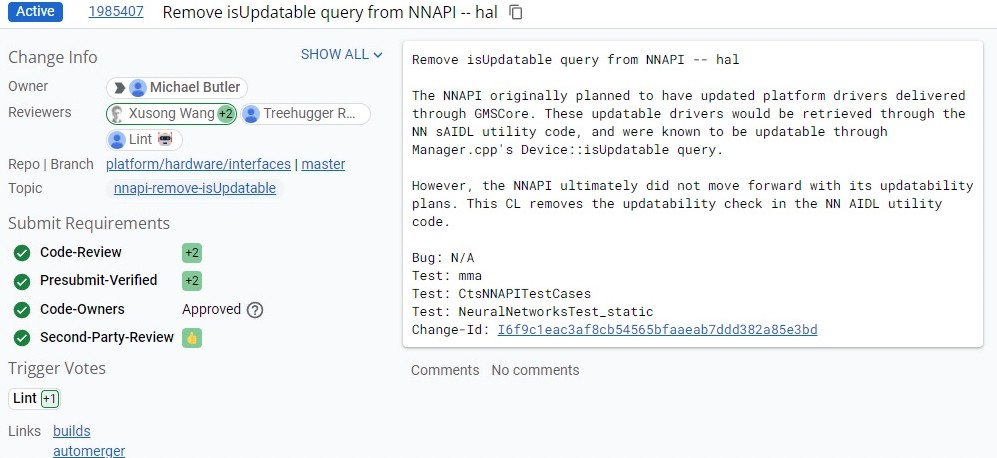
Task: Open the builds link
Action: coord(71,431)
